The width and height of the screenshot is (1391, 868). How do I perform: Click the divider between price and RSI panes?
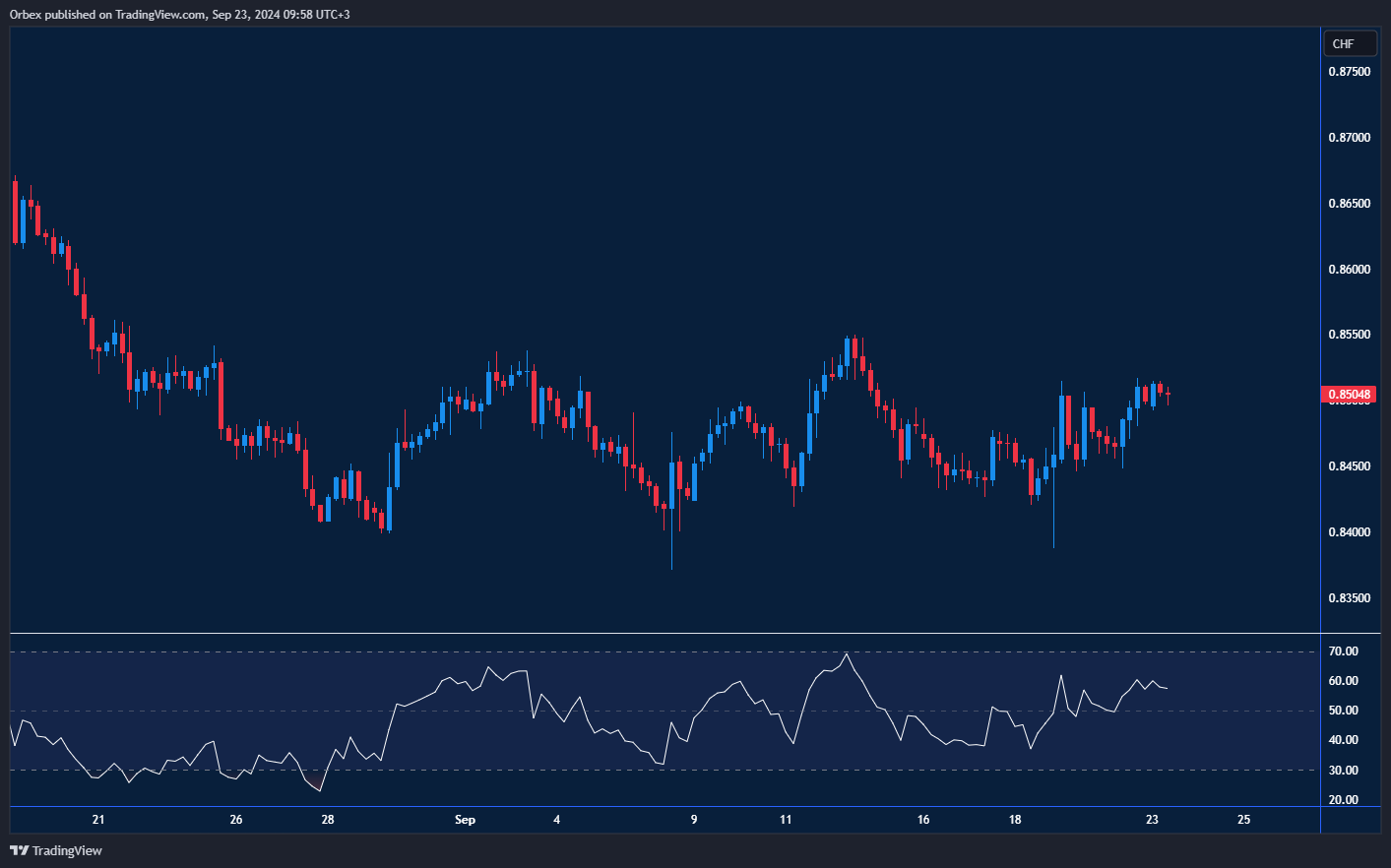tap(664, 633)
